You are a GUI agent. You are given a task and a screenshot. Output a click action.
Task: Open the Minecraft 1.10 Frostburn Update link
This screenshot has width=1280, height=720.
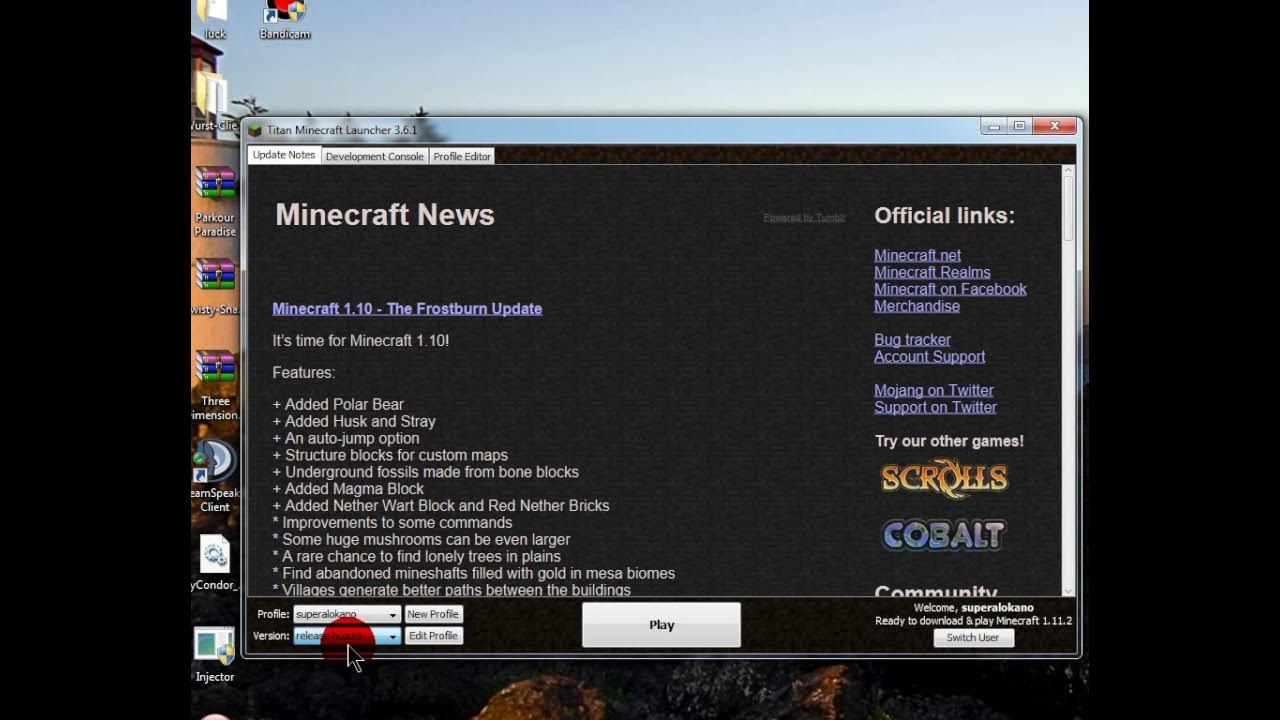point(407,309)
